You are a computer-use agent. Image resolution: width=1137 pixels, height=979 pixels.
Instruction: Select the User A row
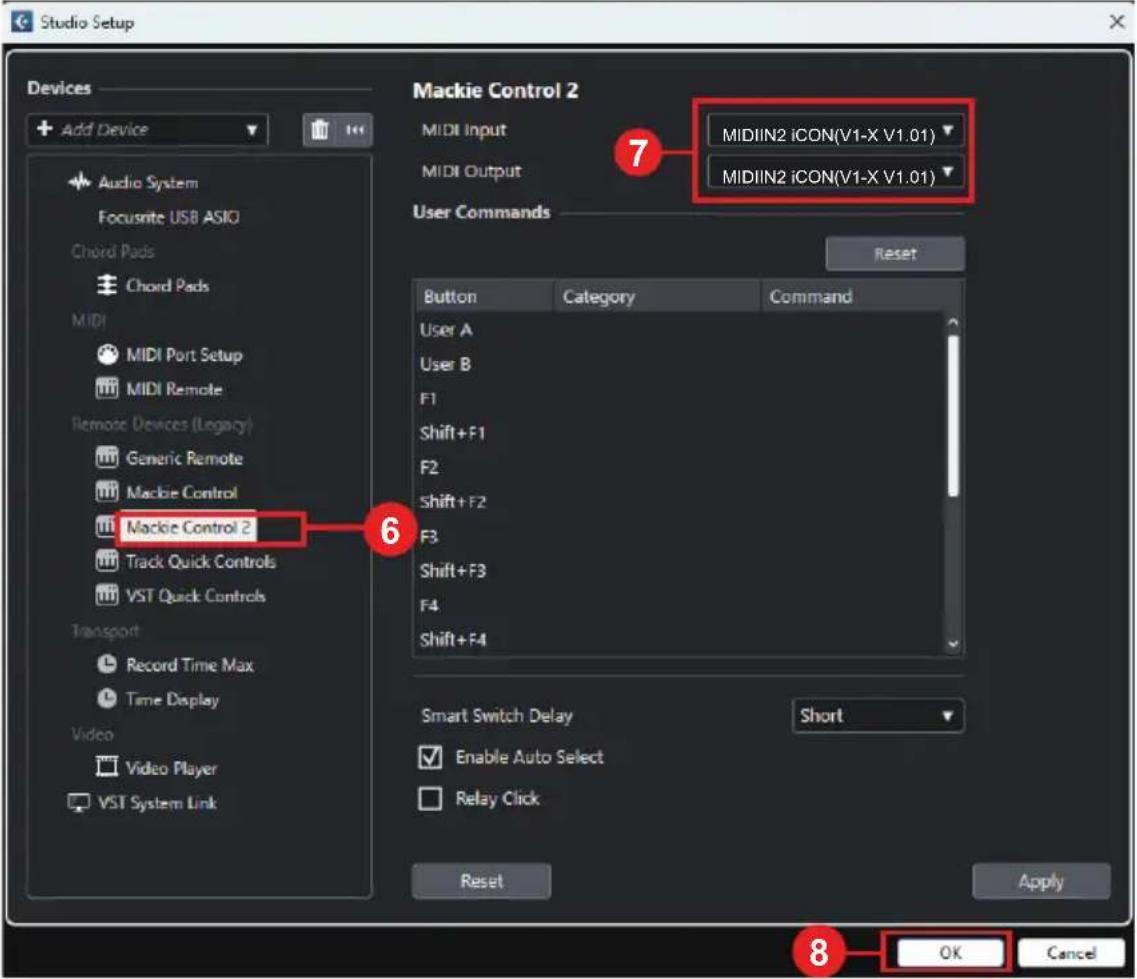point(680,330)
